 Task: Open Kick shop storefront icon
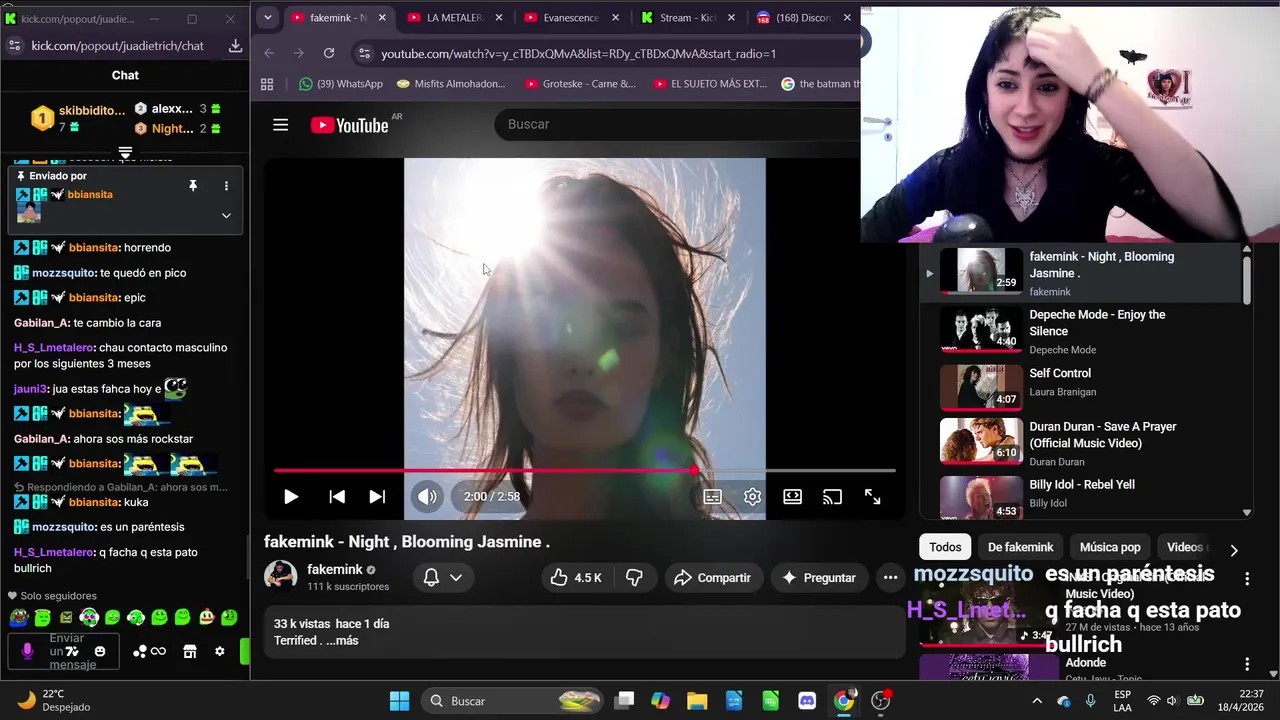tap(190, 652)
